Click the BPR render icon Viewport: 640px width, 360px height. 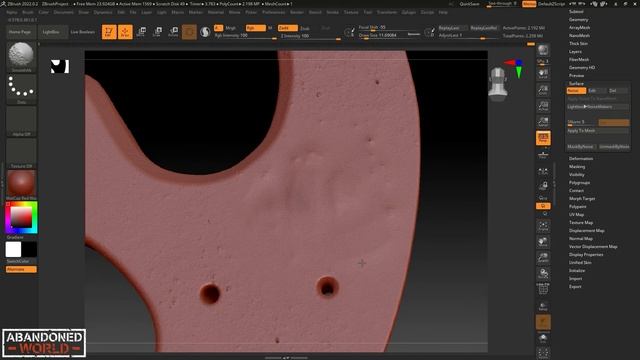tap(543, 51)
